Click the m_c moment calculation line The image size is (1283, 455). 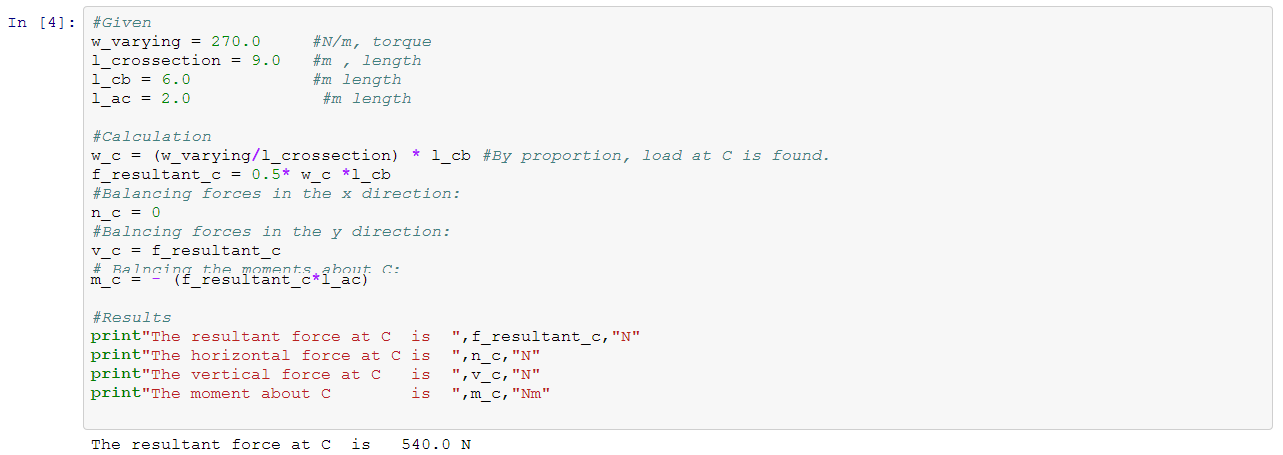(x=229, y=281)
